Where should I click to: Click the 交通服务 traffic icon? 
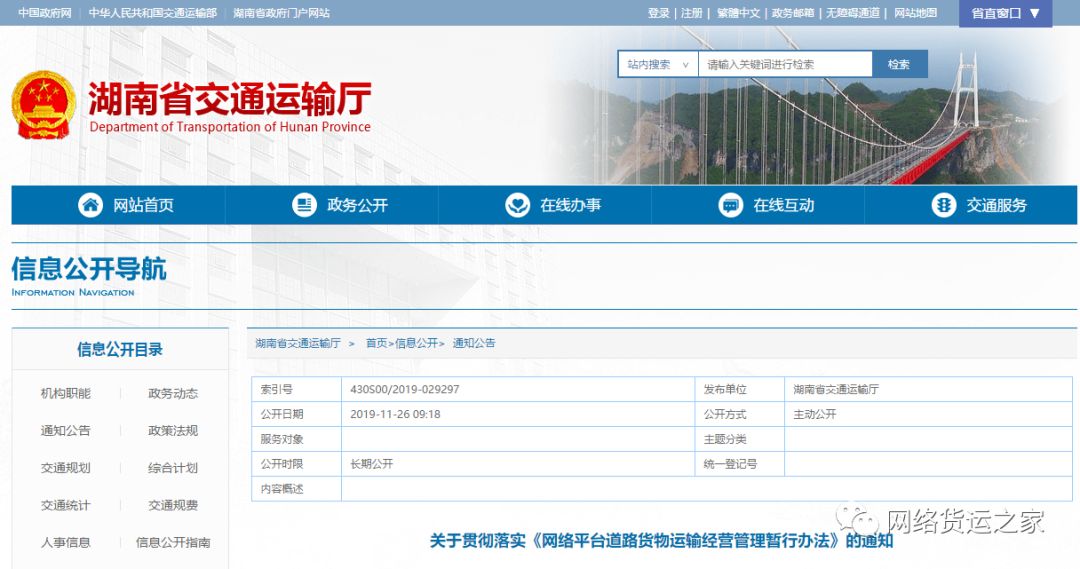(x=943, y=205)
